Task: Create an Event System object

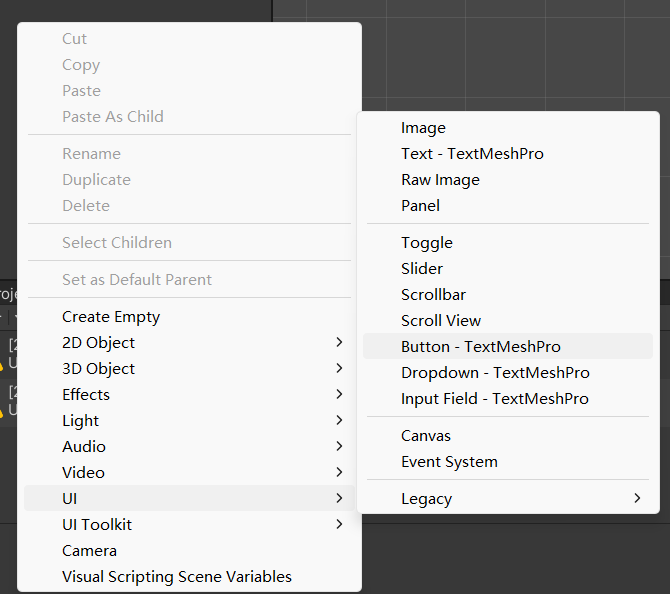Action: pos(449,462)
